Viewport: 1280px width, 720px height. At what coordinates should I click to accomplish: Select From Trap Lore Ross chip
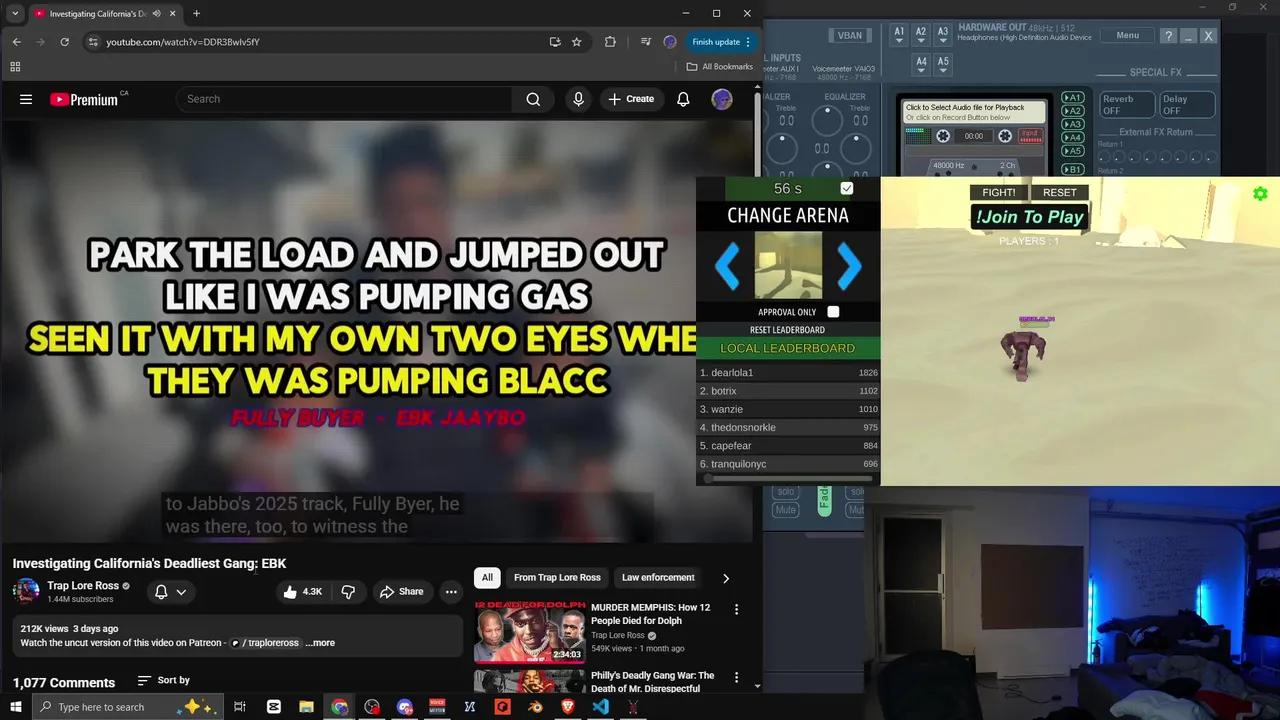557,577
